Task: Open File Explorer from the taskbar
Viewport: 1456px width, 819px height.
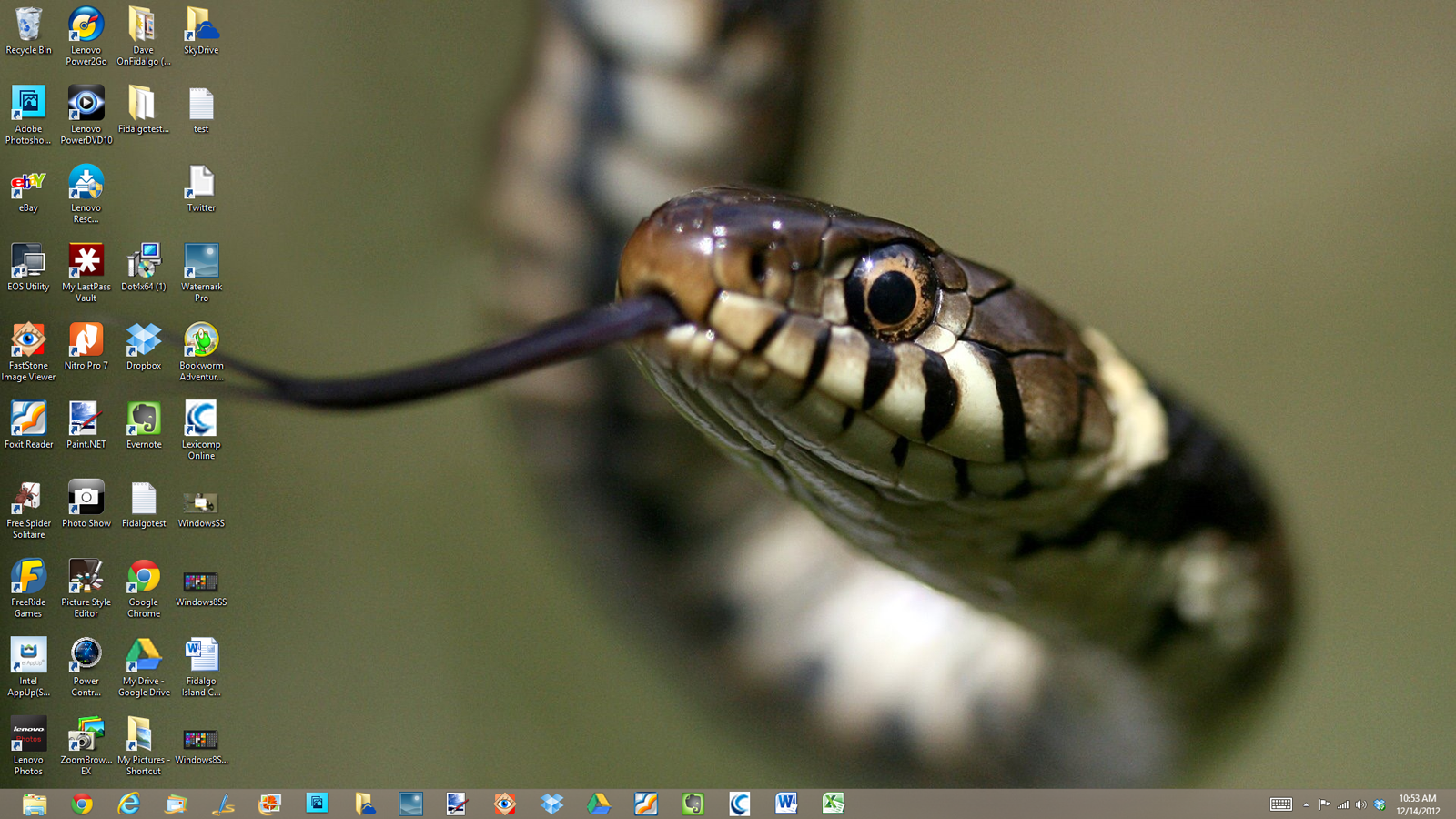Action: [35, 804]
